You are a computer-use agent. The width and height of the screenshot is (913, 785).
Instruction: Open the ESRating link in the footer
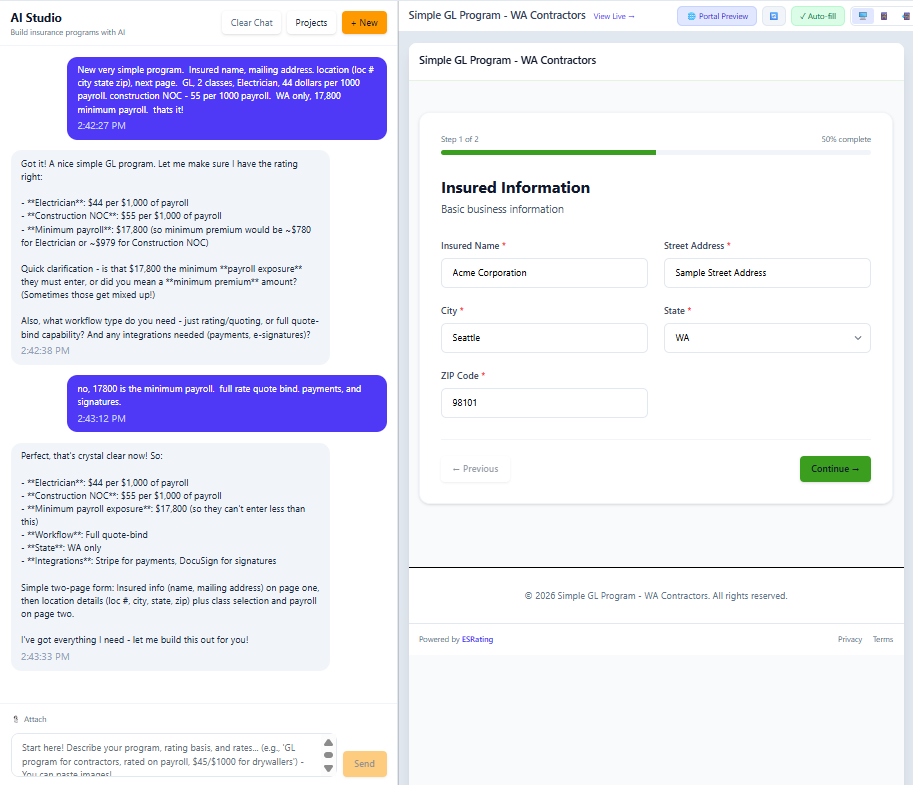pyautogui.click(x=478, y=639)
